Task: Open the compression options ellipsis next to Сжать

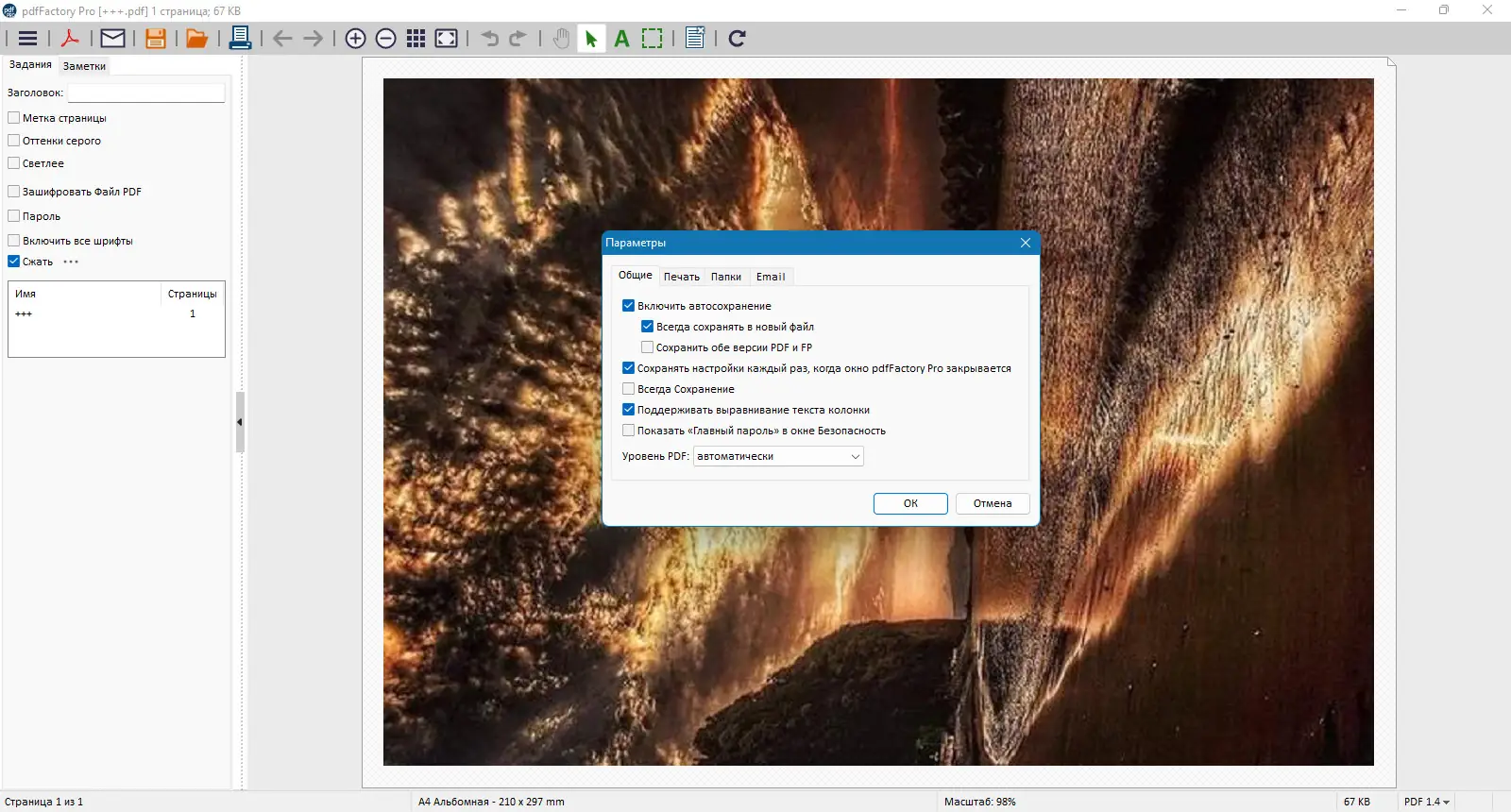Action: pos(71,262)
